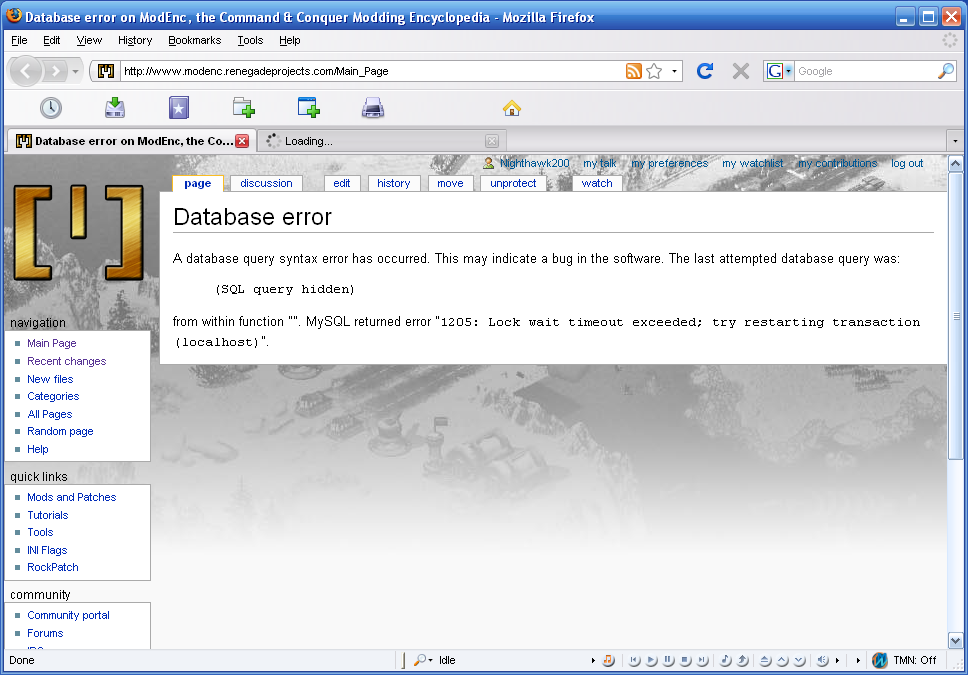Screen dimensions: 968x675
Task: Click the page vertical scrollbar thumb
Action: click(955, 316)
